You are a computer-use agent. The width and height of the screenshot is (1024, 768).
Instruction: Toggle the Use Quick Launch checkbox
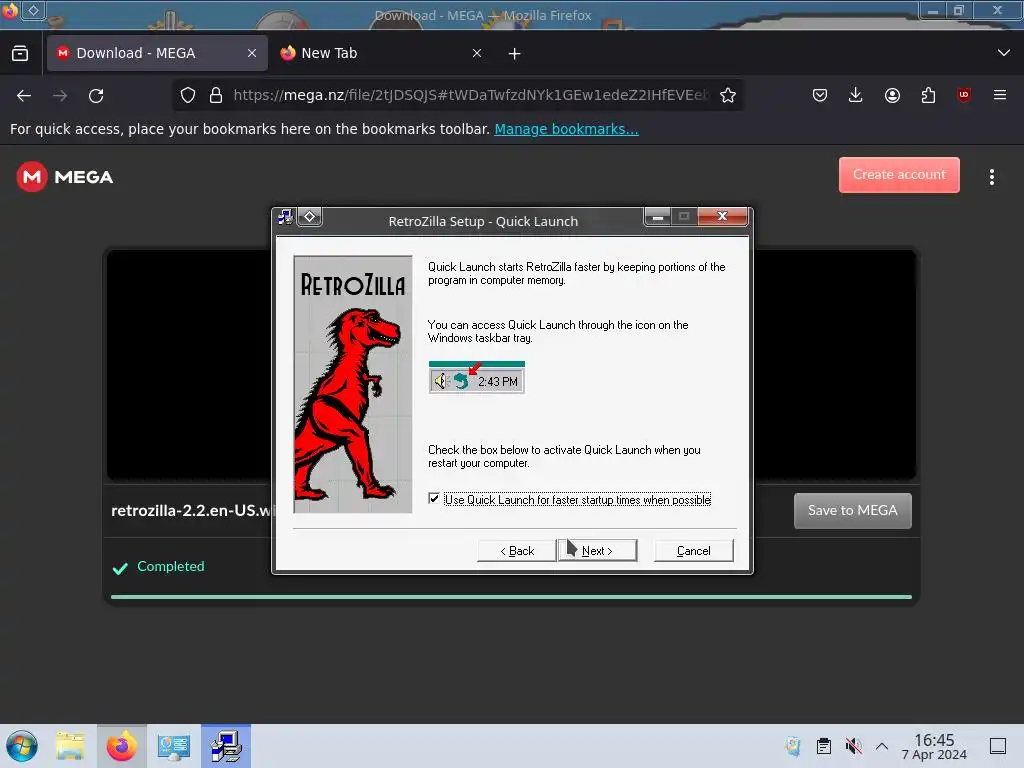[x=434, y=498]
